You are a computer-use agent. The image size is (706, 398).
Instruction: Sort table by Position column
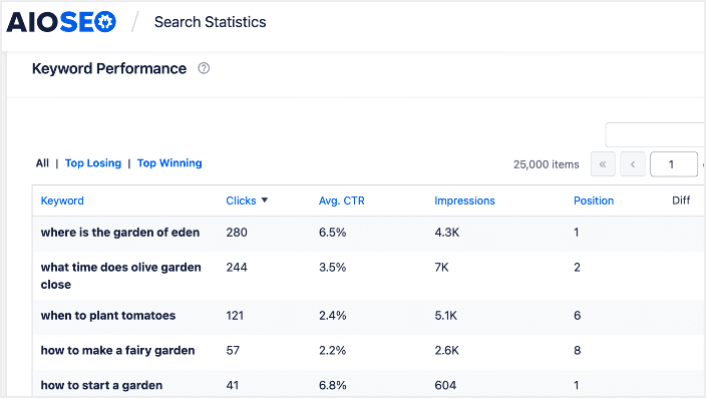593,201
